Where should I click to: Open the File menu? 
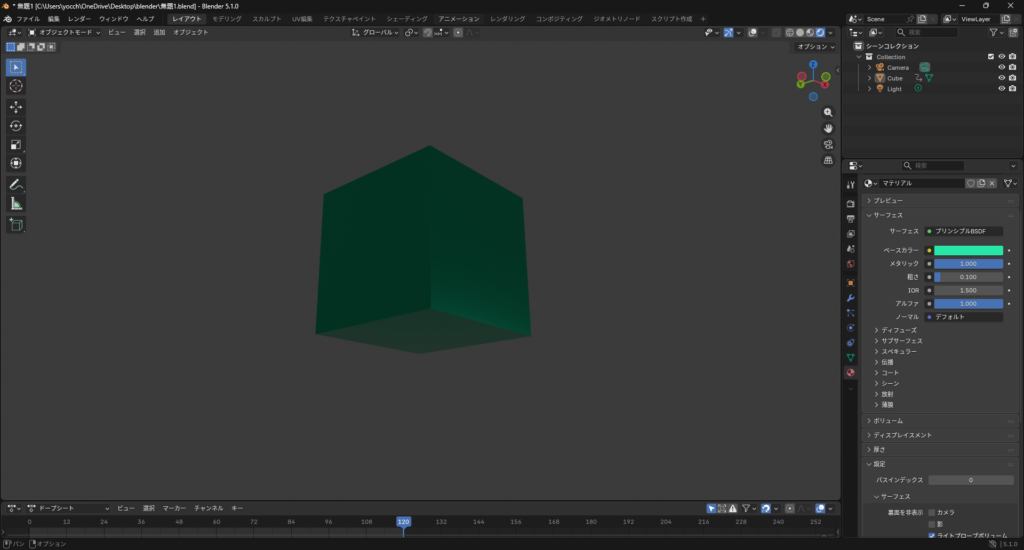28,19
